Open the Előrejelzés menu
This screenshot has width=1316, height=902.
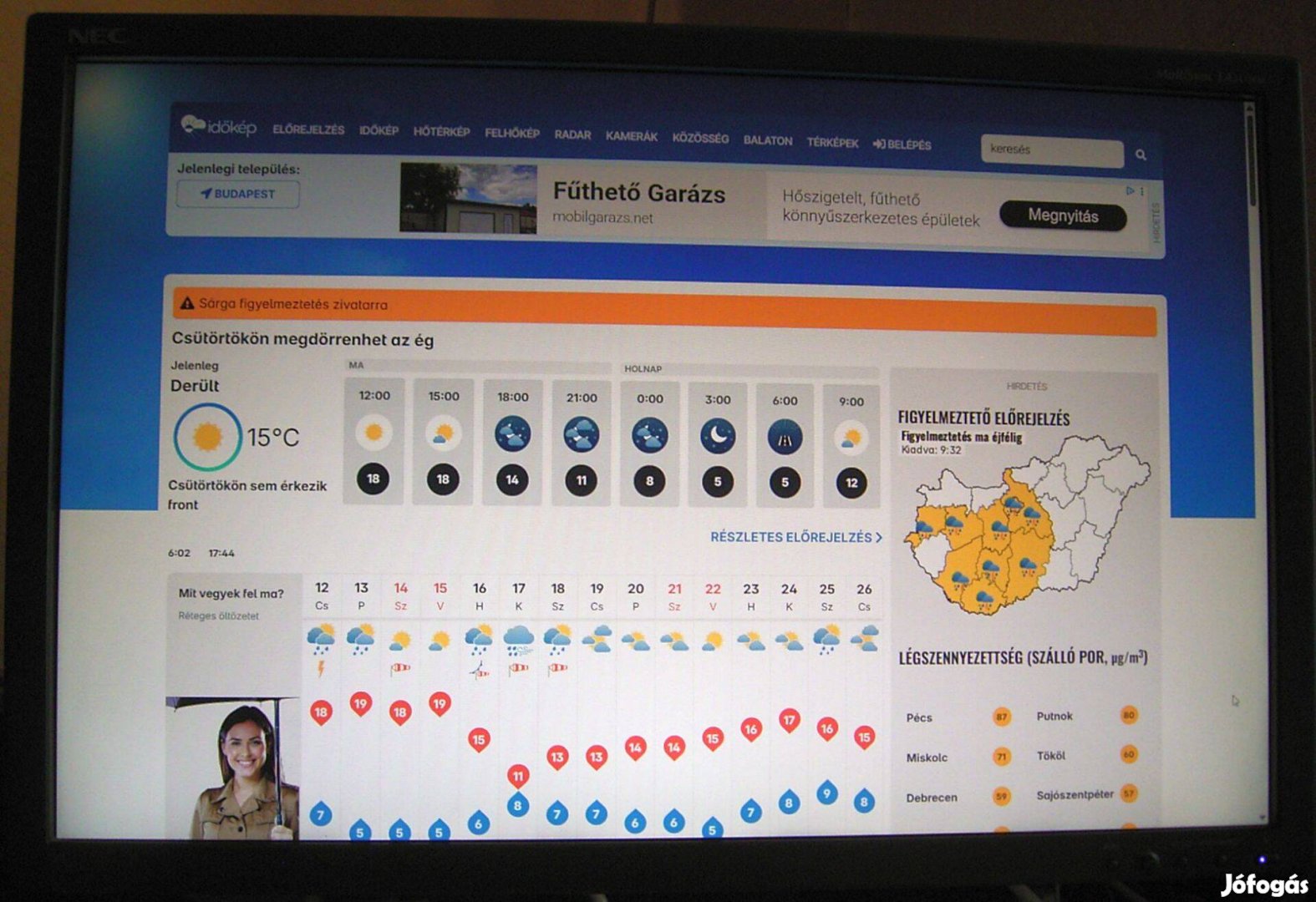308,130
